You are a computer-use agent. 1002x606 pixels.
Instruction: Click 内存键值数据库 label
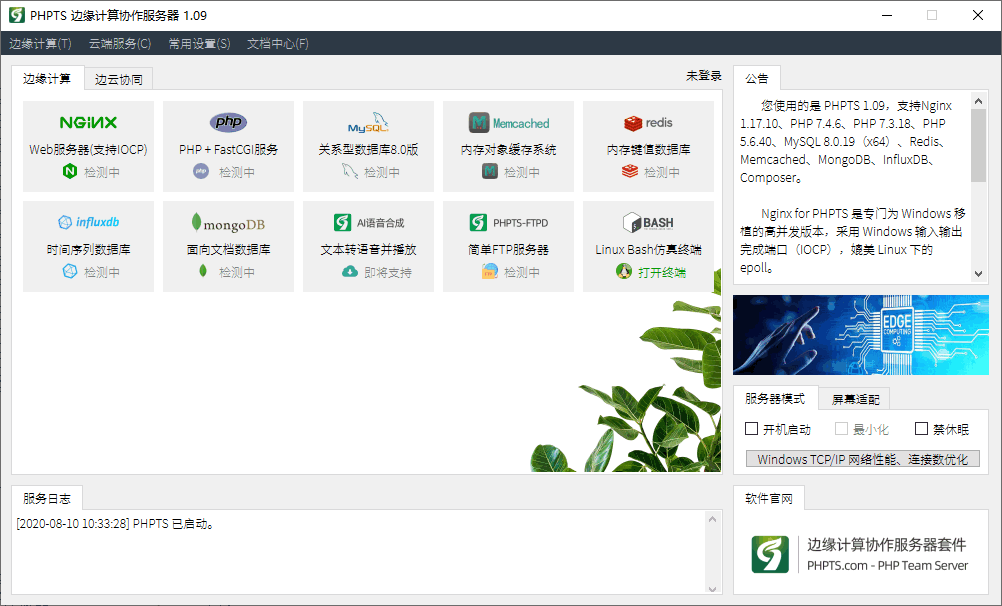point(648,149)
